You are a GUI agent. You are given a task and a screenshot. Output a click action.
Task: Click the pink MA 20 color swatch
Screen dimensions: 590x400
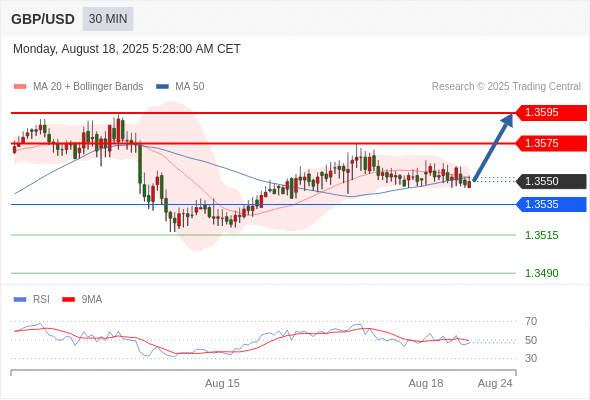(20, 87)
